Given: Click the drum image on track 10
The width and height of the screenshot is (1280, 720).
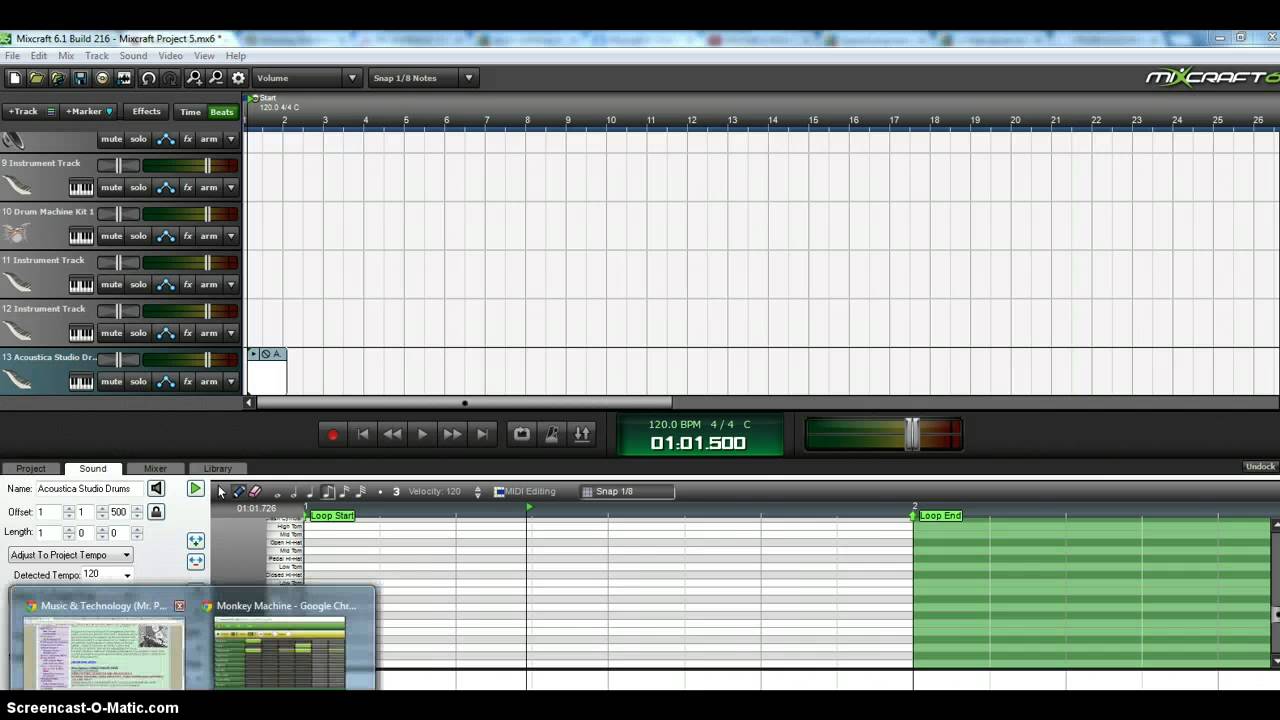Looking at the screenshot, I should [15, 235].
